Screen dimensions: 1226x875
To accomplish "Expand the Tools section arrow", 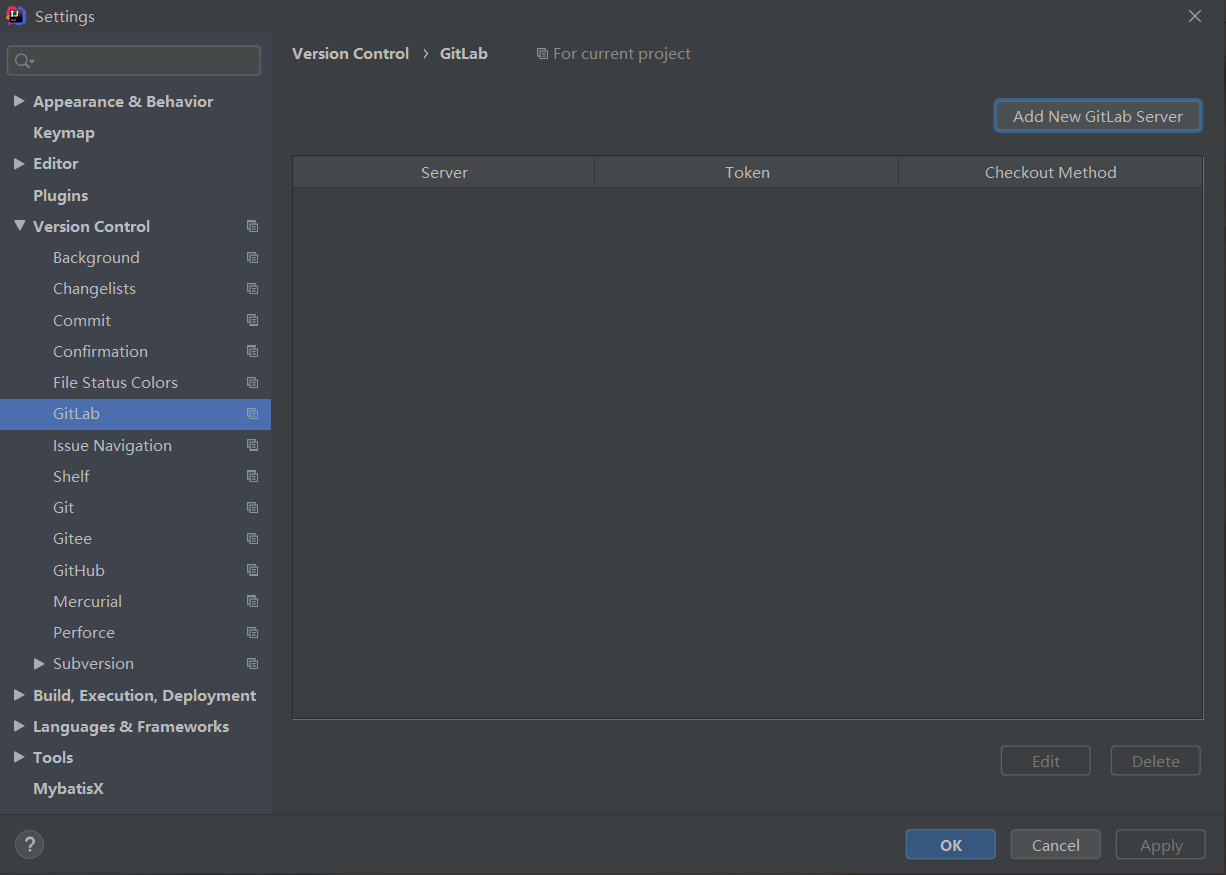I will click(19, 757).
